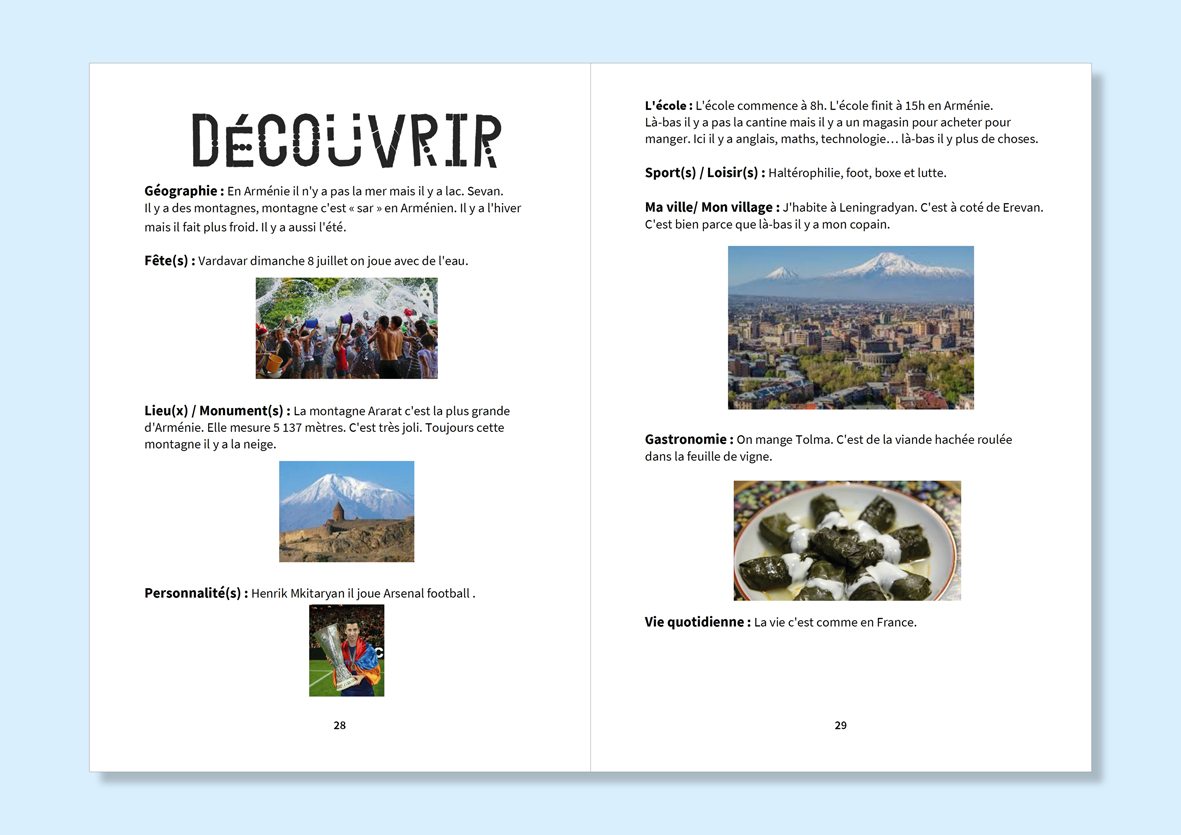
Task: Open the footballer holding trophy photo
Action: pos(346,650)
